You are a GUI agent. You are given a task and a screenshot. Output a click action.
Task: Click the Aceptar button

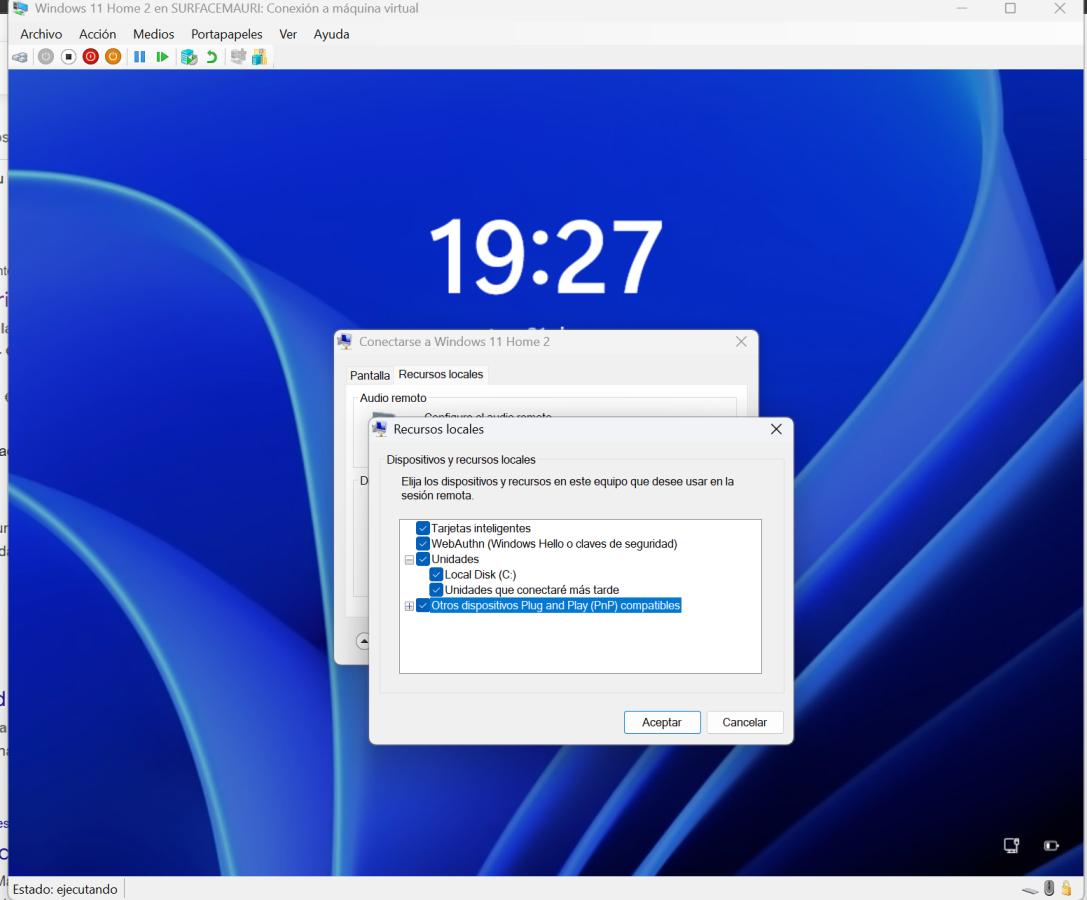tap(661, 722)
